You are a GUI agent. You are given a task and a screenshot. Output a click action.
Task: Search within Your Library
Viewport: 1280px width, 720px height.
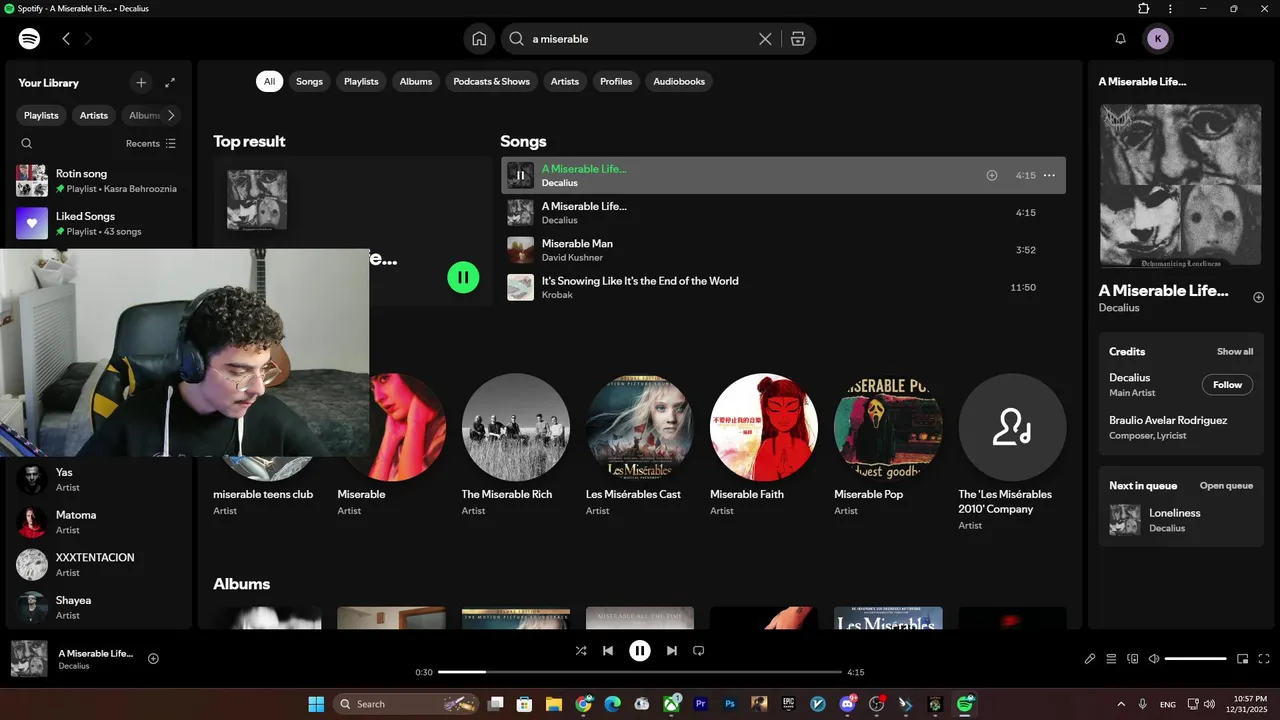pos(27,144)
